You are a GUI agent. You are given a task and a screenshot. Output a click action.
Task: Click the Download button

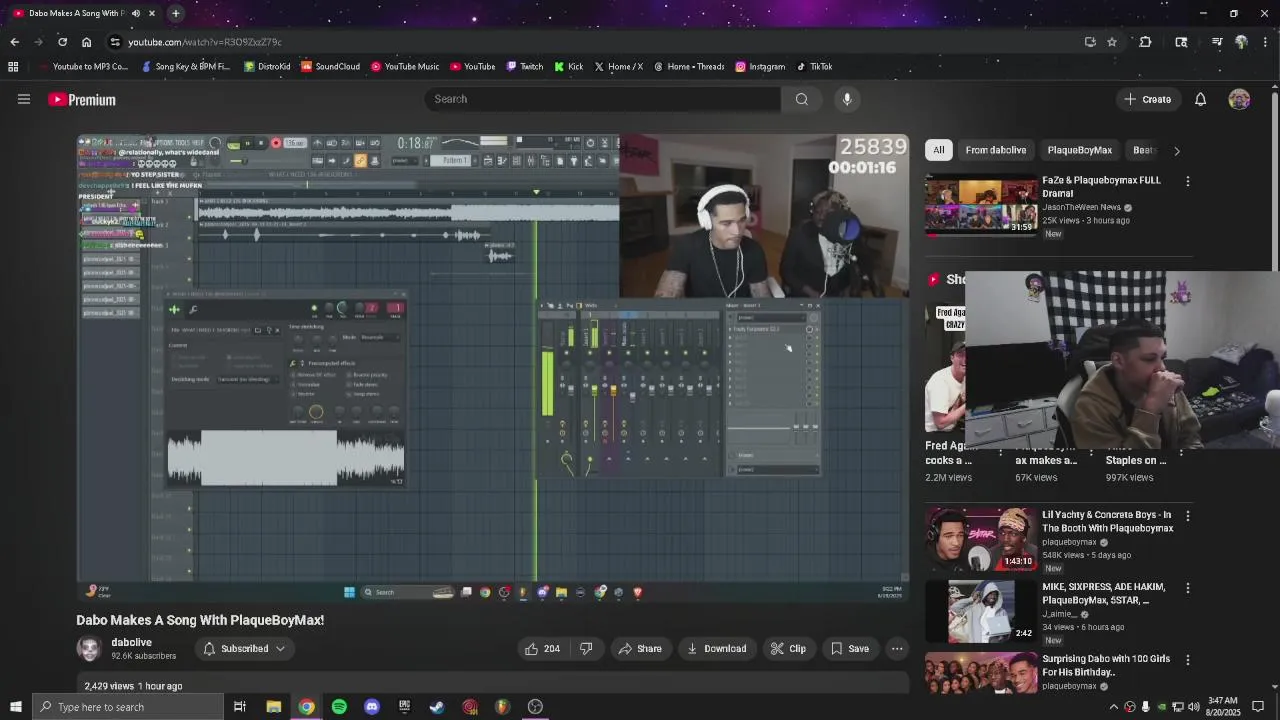point(716,649)
